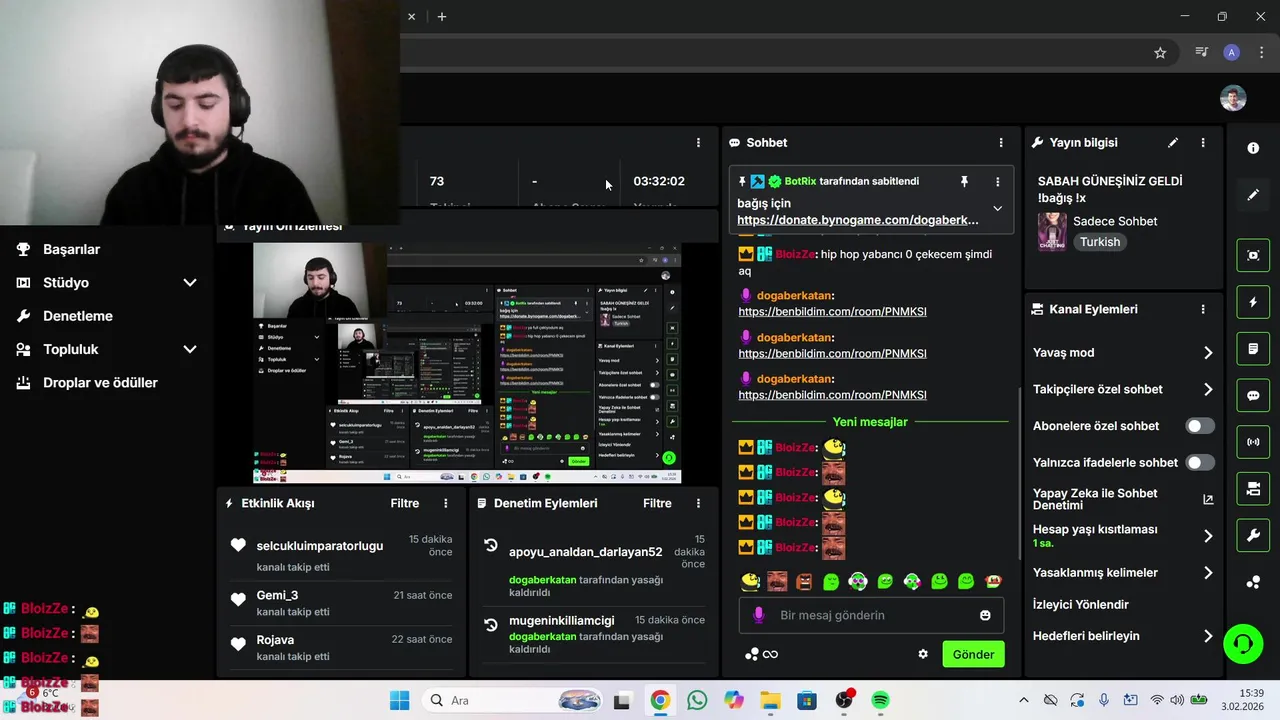The height and width of the screenshot is (720, 1280).
Task: Click the Windows taskbar Ara search box
Action: point(515,700)
